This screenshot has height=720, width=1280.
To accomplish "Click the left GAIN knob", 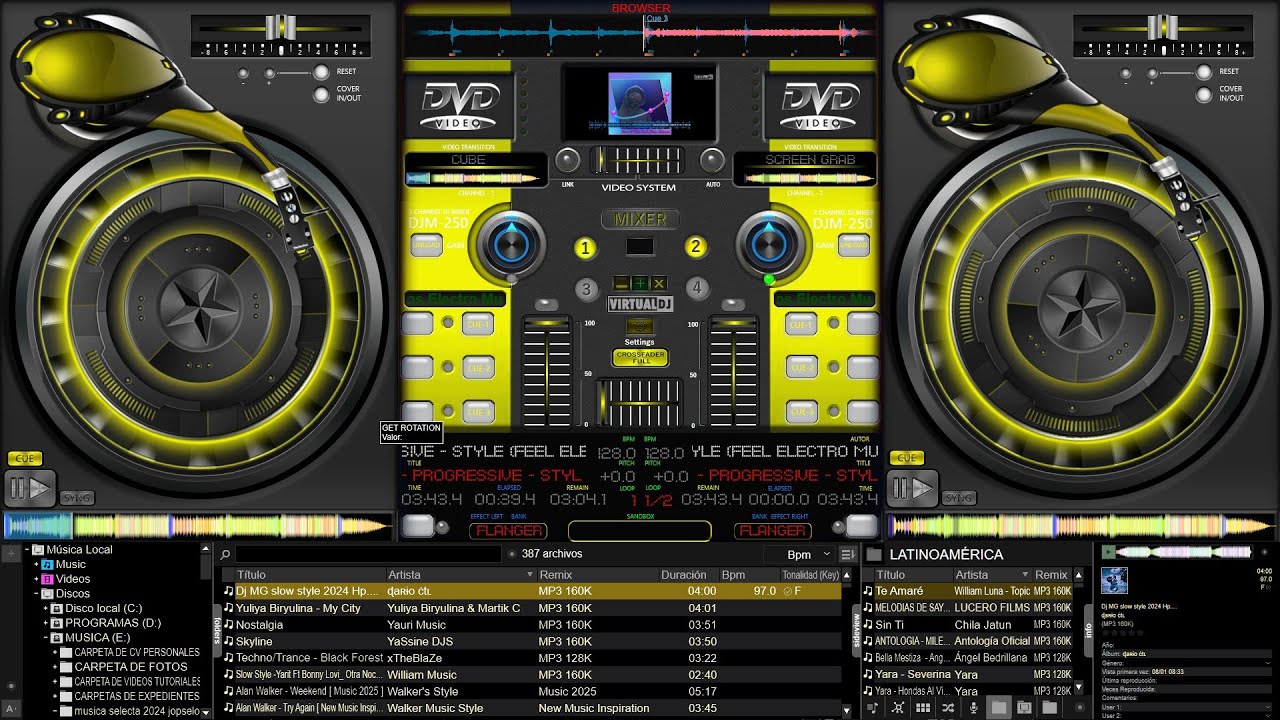I will point(510,245).
